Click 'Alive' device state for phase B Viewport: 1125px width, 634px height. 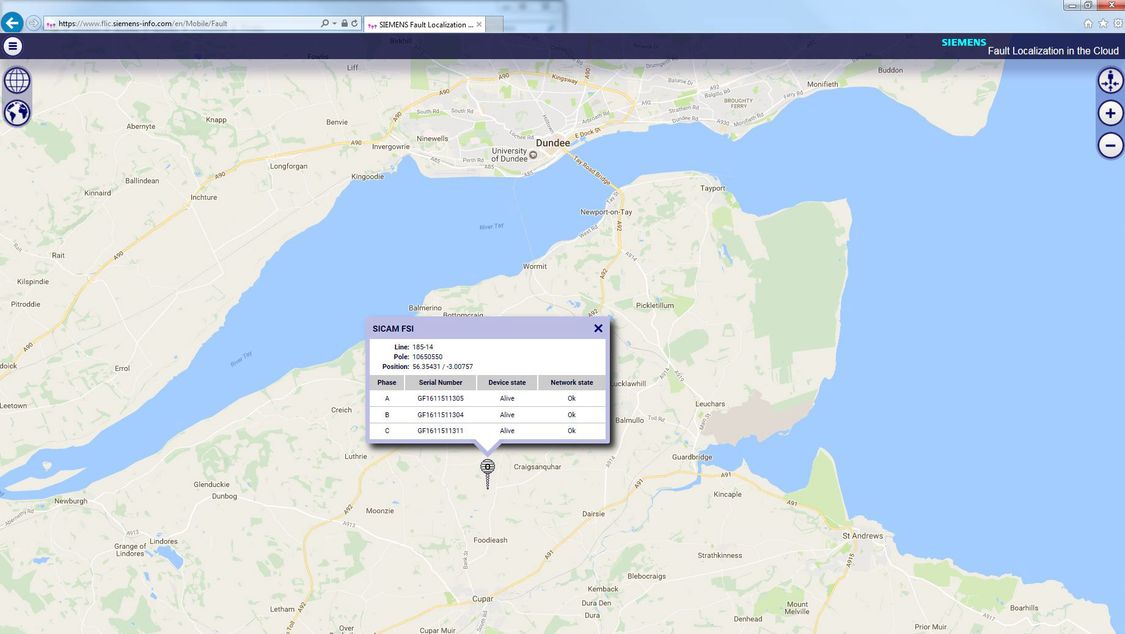click(507, 415)
